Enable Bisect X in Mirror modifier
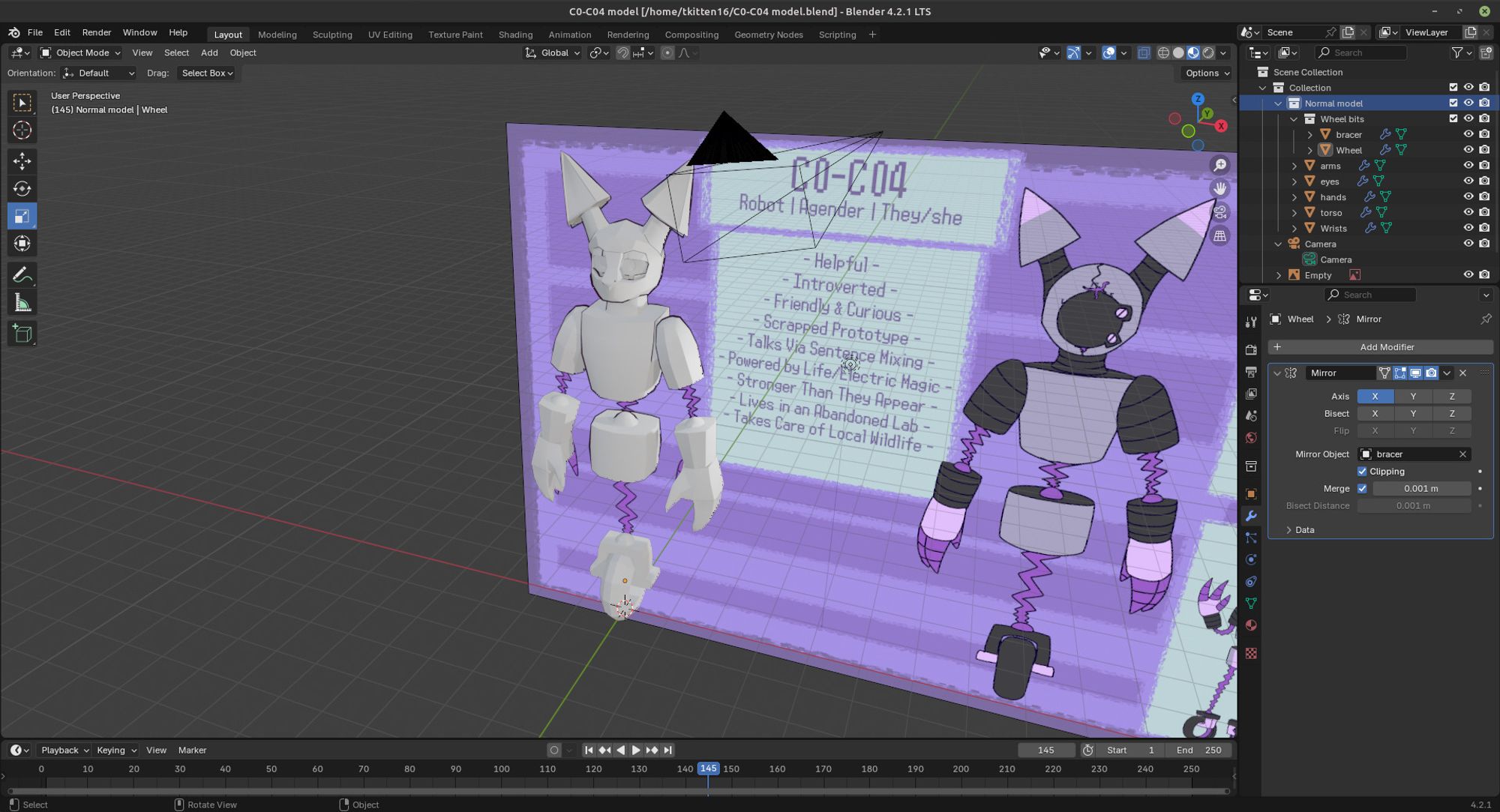 tap(1375, 414)
